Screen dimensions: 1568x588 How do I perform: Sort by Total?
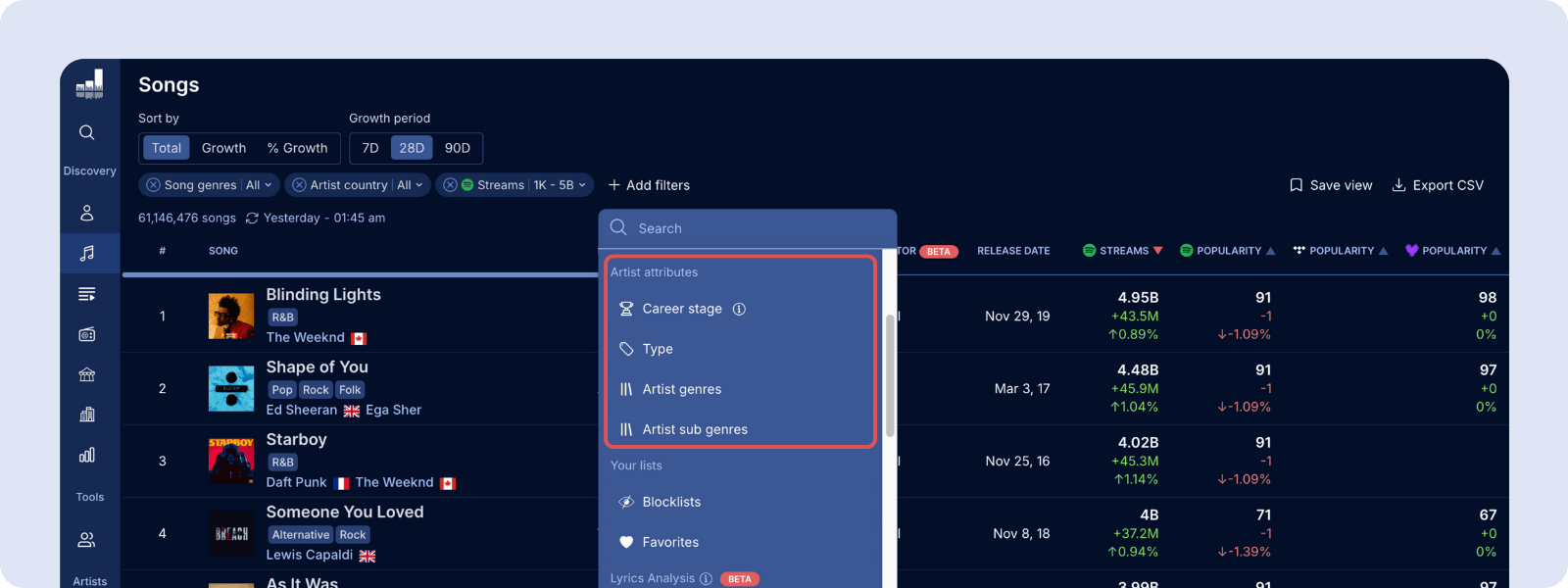167,148
